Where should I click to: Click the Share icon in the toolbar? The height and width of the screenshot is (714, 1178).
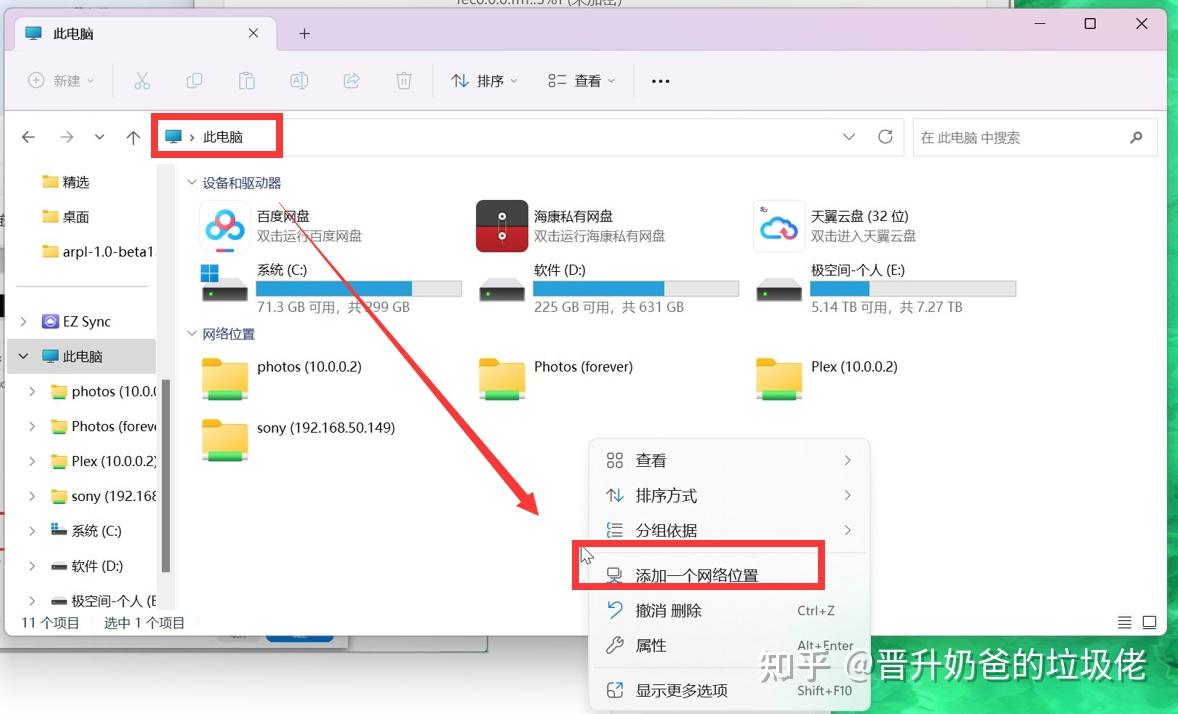click(351, 80)
